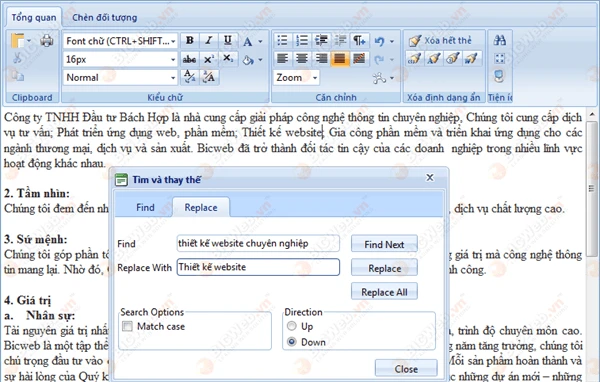Click the printer icon
This screenshot has width=600, height=382.
point(47,40)
